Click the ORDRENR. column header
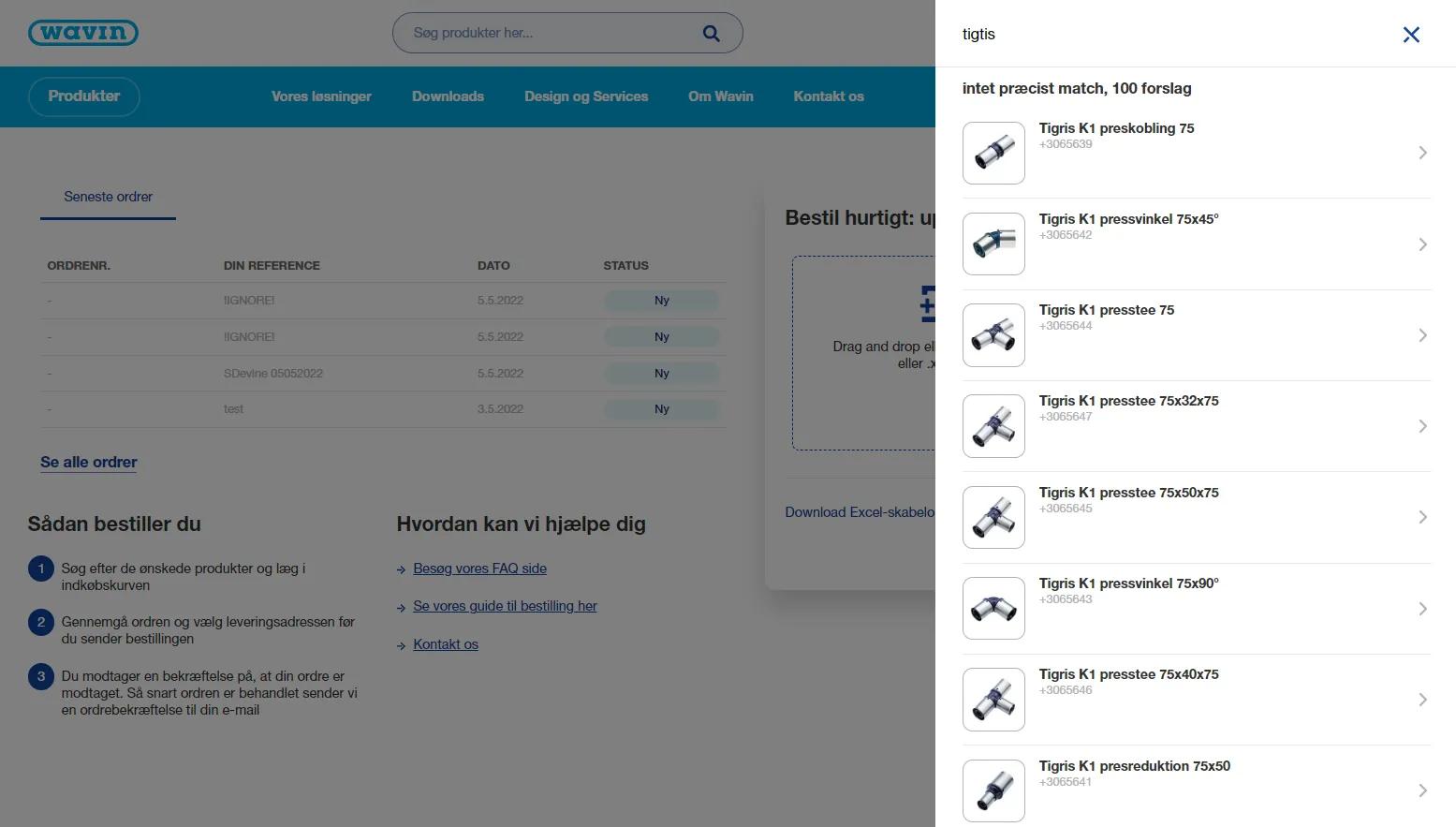 [79, 266]
